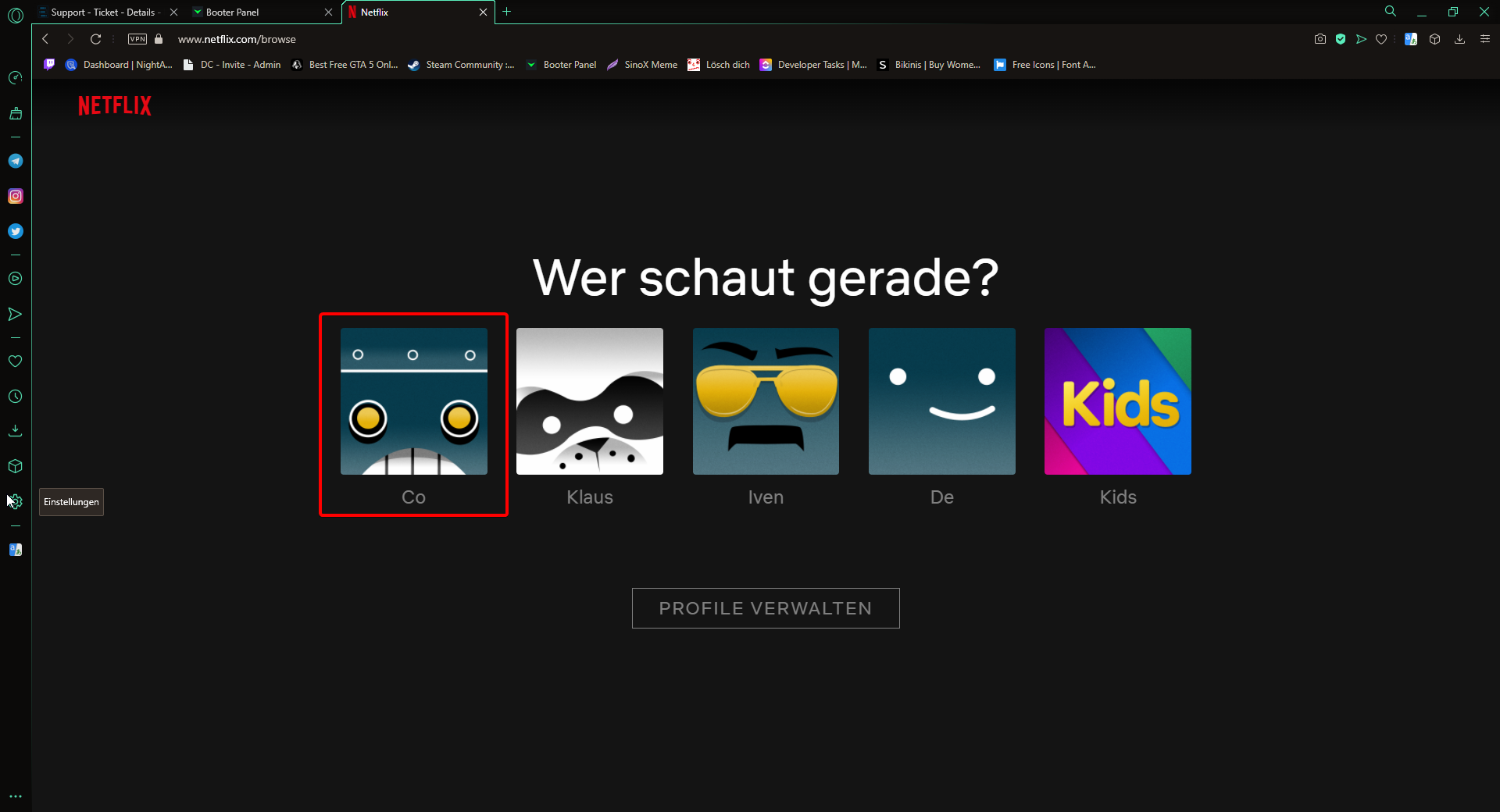Image resolution: width=1500 pixels, height=812 pixels.
Task: Choose the Kids profile
Action: tap(1118, 401)
